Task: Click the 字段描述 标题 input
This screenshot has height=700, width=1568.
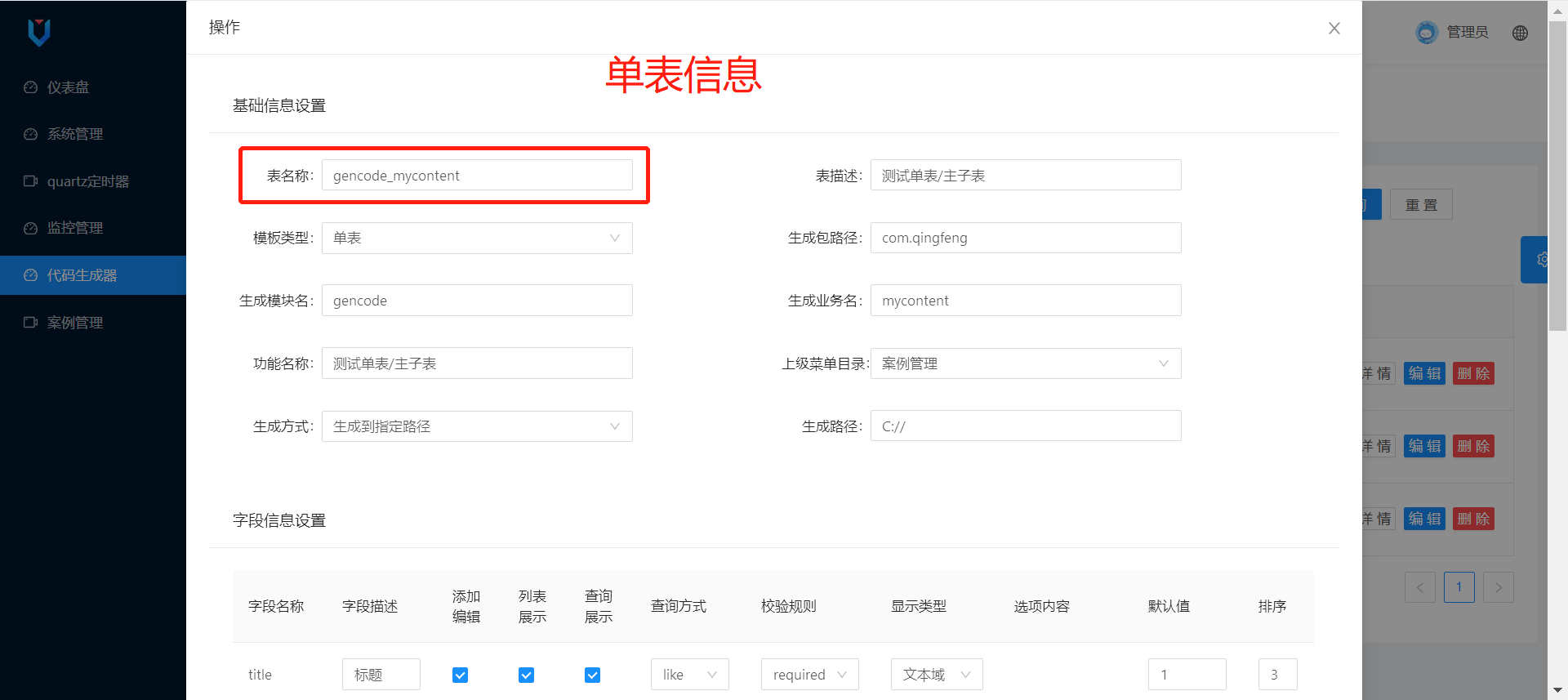Action: [x=381, y=675]
